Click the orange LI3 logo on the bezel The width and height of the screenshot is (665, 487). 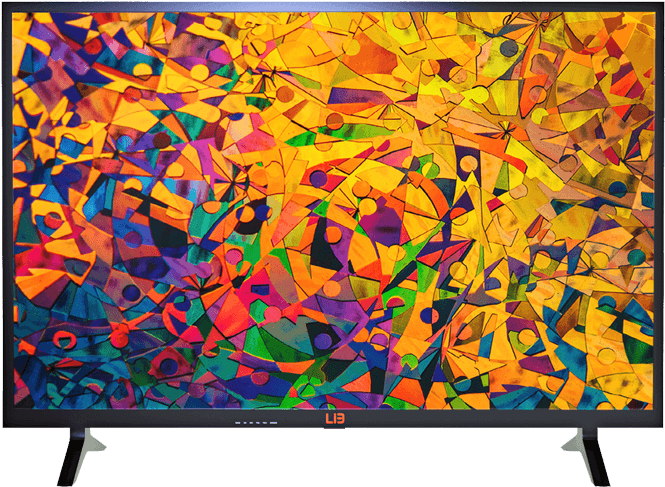tap(335, 419)
